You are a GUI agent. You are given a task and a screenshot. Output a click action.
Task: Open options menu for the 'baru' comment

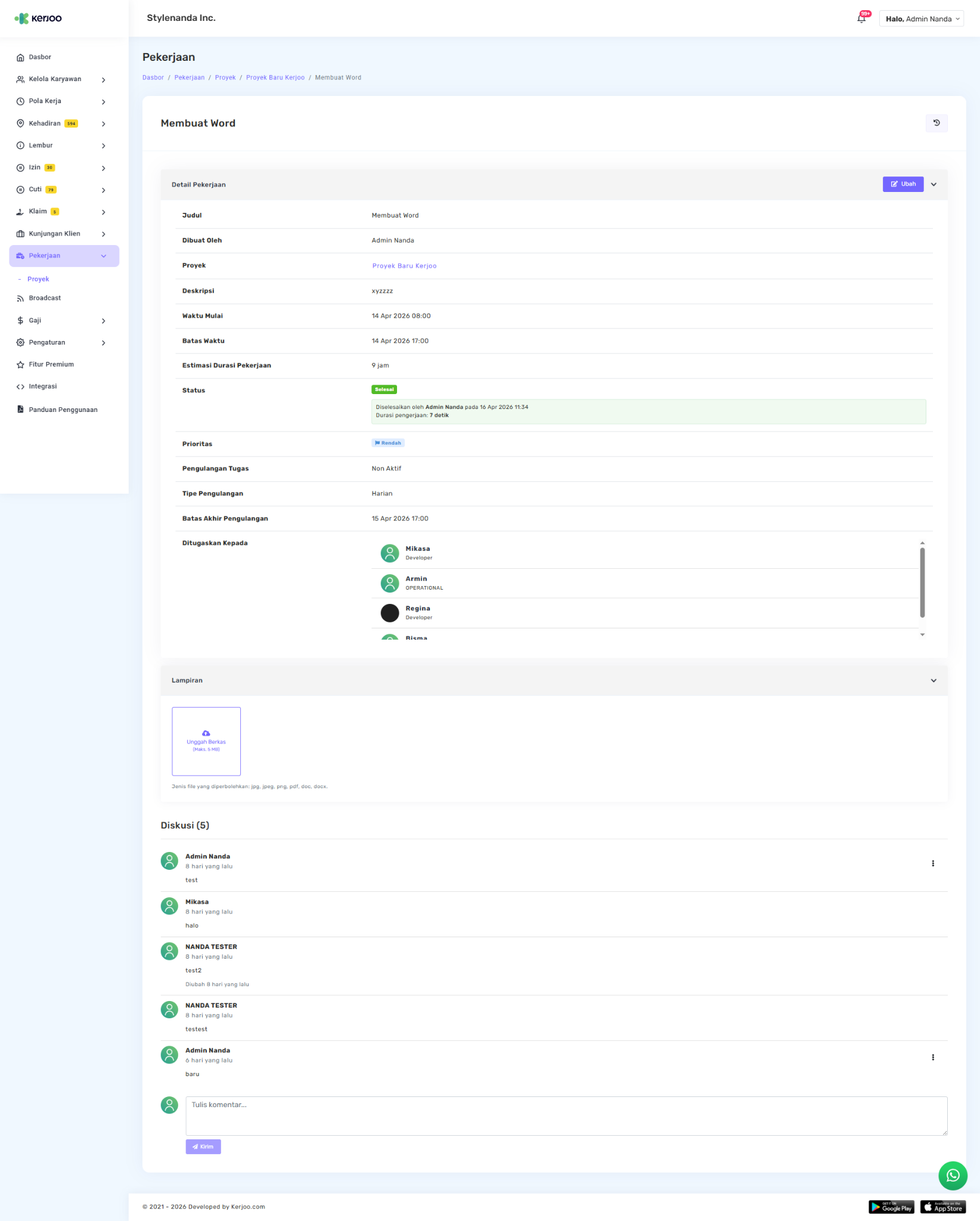[932, 1057]
